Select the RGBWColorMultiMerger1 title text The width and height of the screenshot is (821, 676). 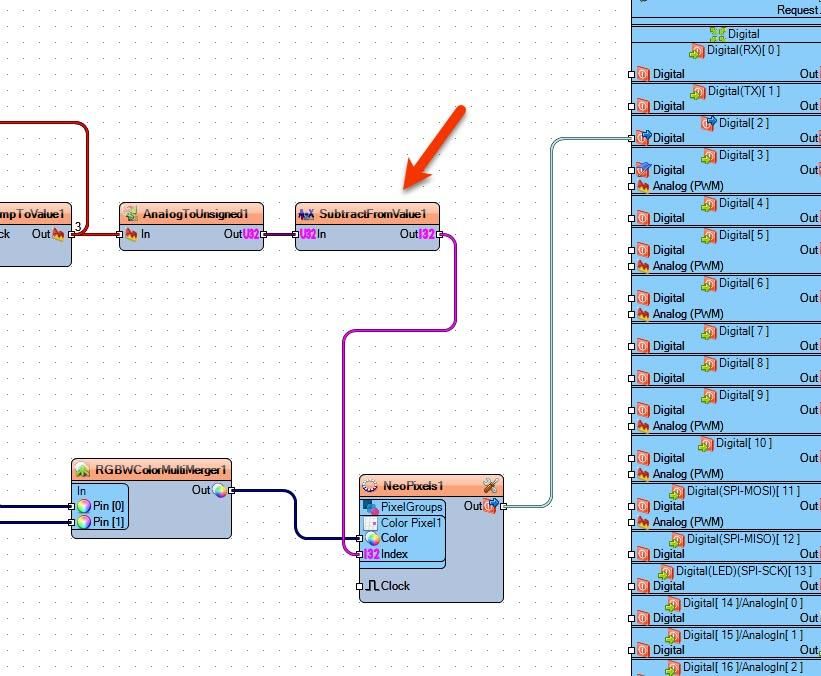click(x=160, y=470)
